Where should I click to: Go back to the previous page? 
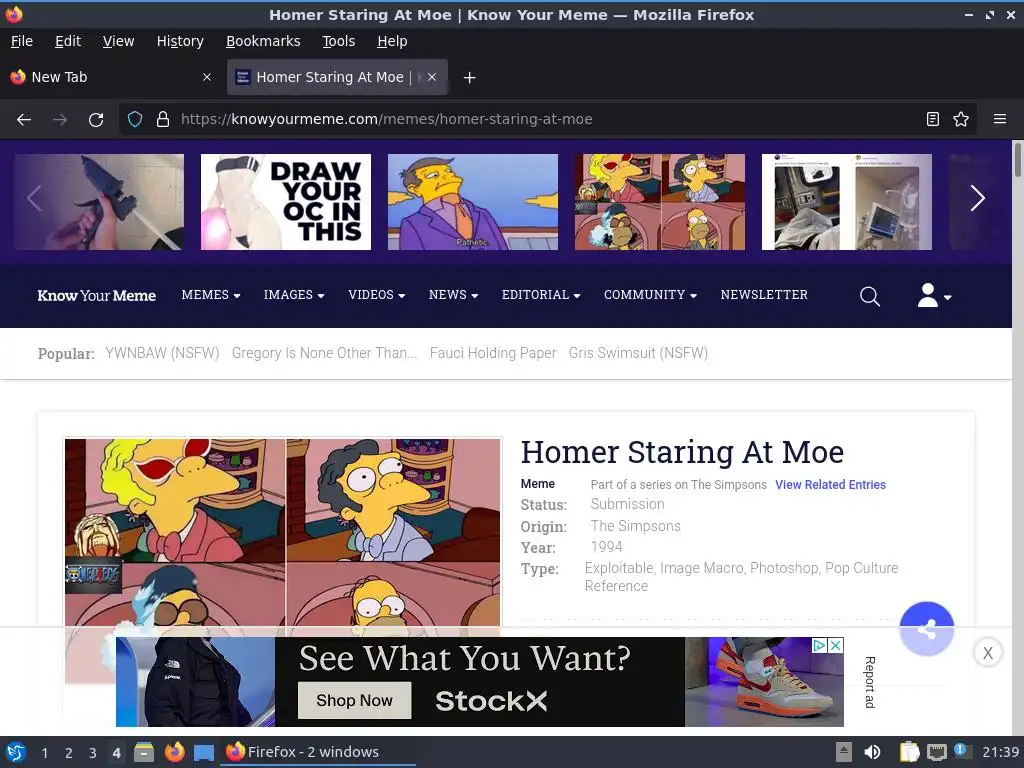click(24, 120)
